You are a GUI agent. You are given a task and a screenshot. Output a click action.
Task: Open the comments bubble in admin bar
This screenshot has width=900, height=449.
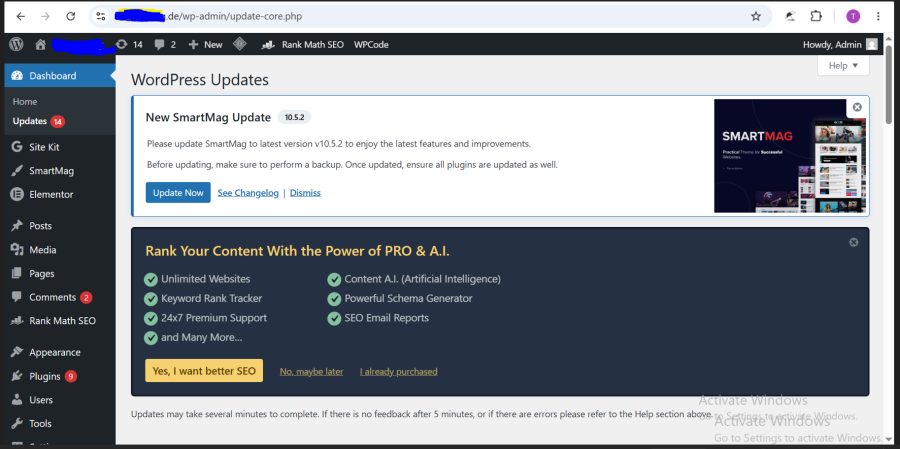coord(165,44)
